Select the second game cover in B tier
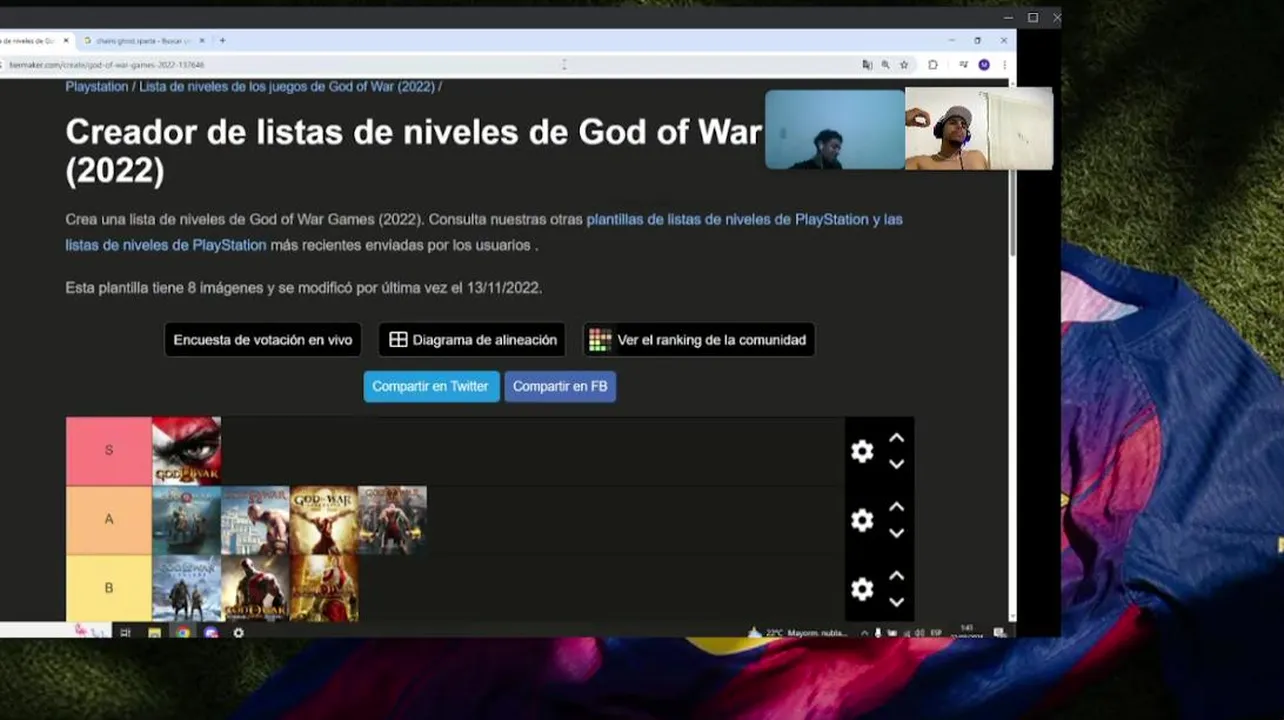The image size is (1284, 720). (255, 588)
